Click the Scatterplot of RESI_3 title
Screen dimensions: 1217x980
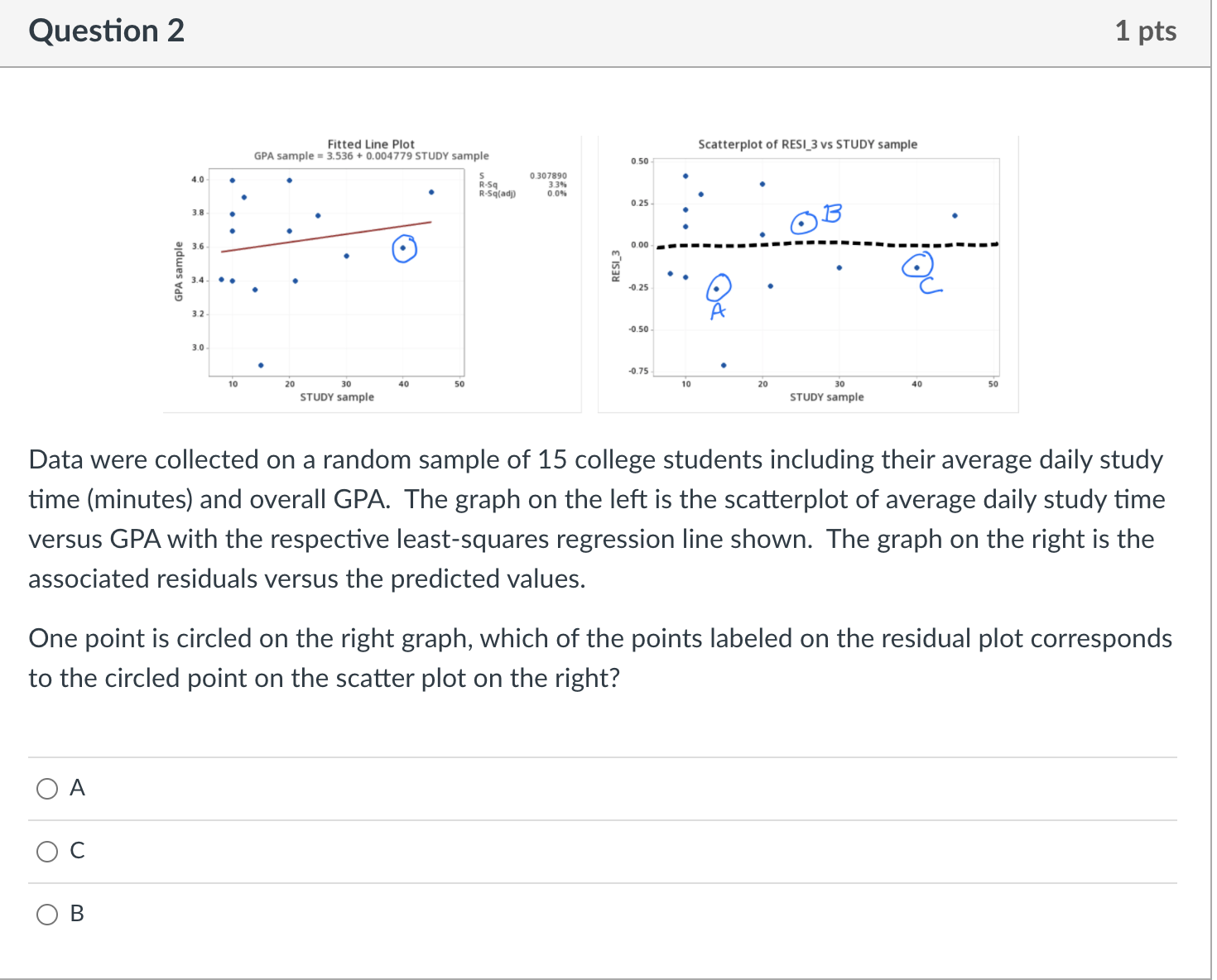(807, 143)
